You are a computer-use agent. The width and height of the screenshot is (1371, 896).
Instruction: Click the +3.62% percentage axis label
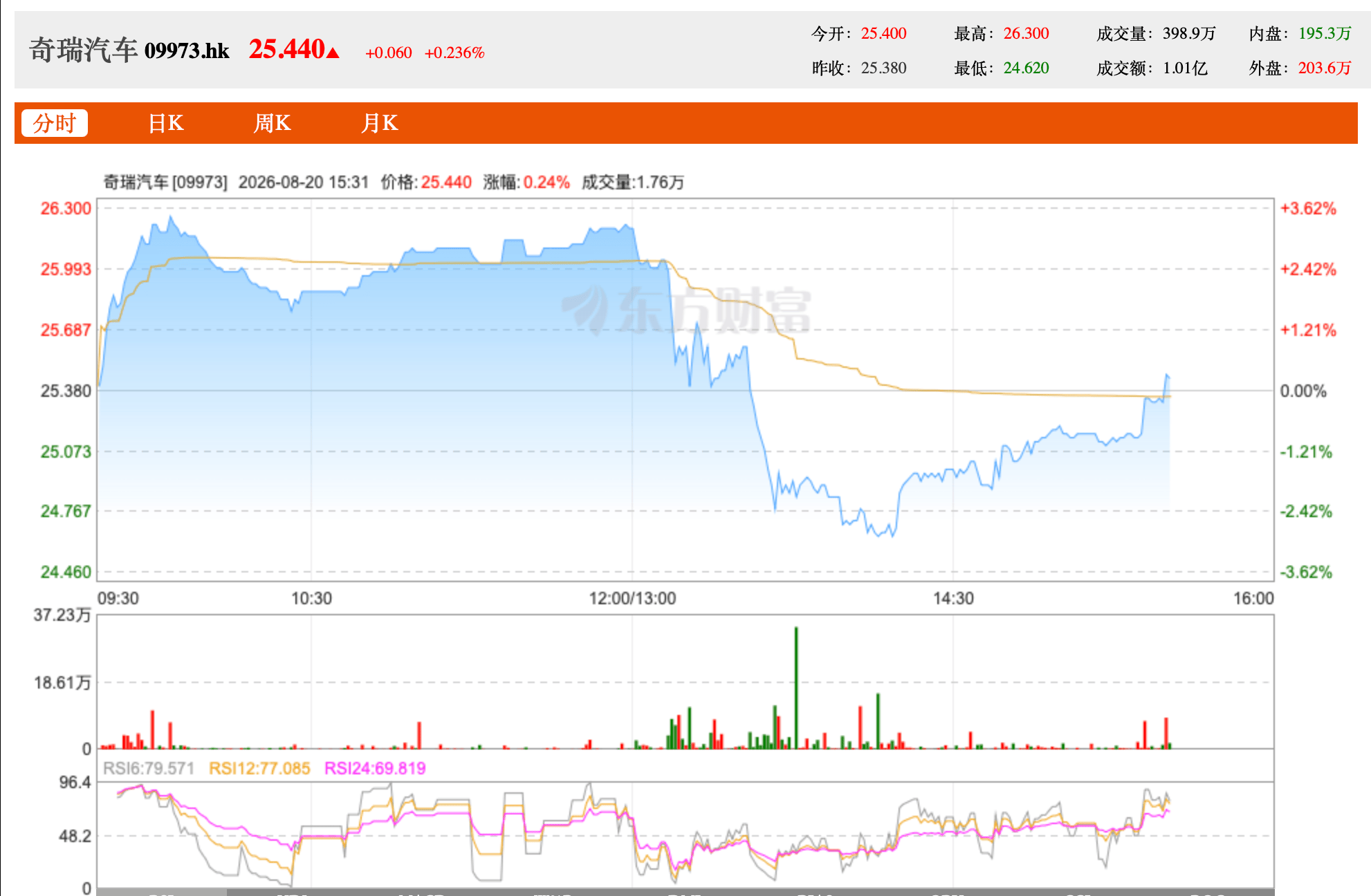tap(1308, 208)
